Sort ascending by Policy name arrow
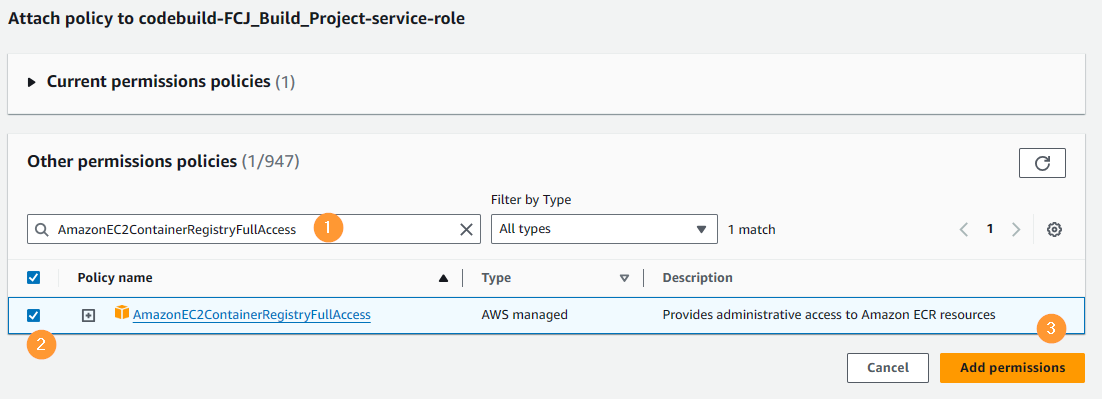 443,278
